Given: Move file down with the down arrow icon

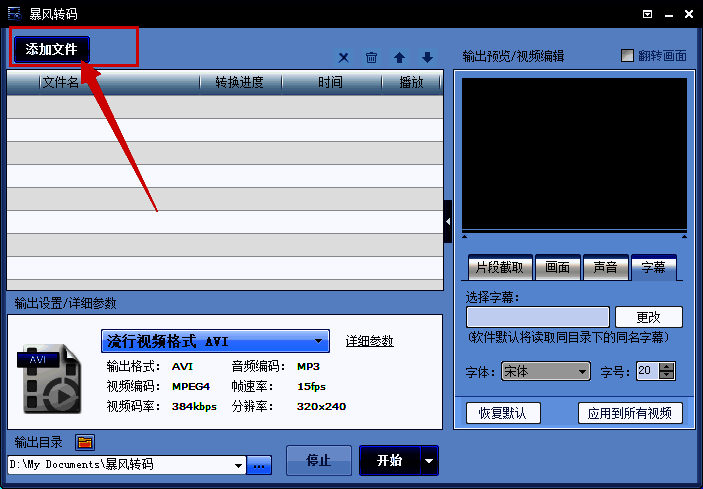Looking at the screenshot, I should coord(427,58).
